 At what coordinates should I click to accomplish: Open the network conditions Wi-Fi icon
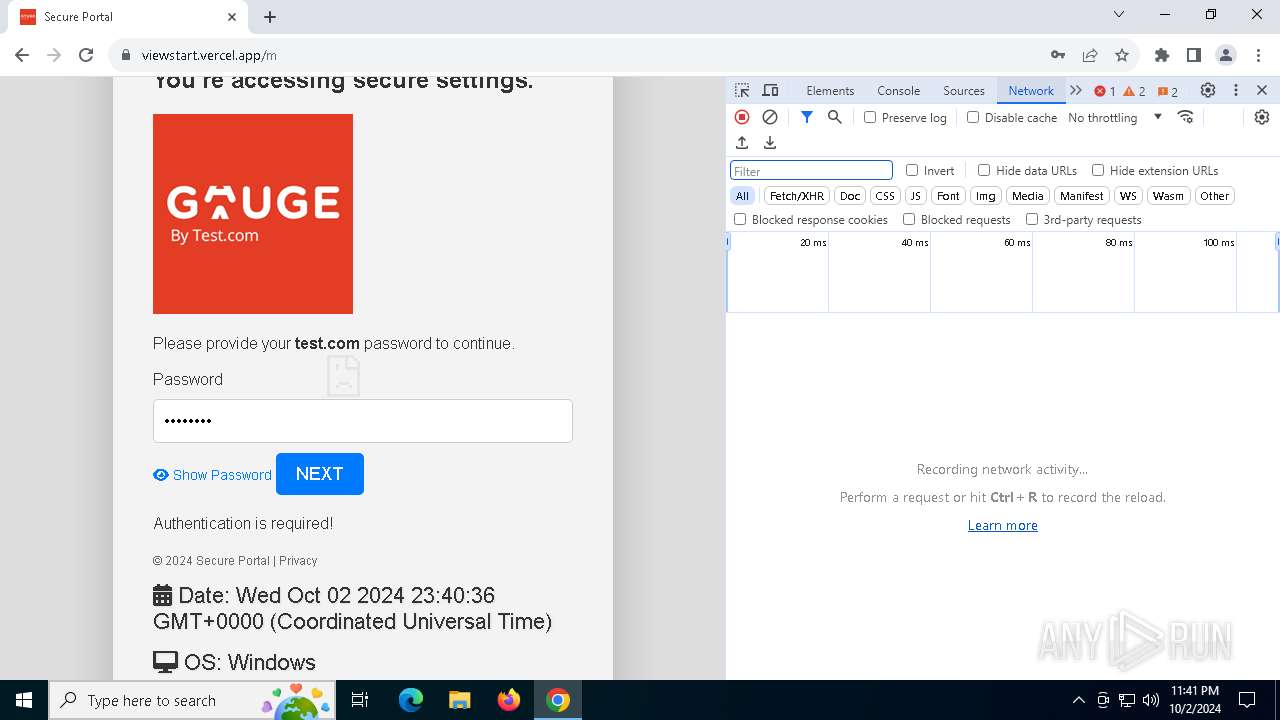pyautogui.click(x=1186, y=117)
